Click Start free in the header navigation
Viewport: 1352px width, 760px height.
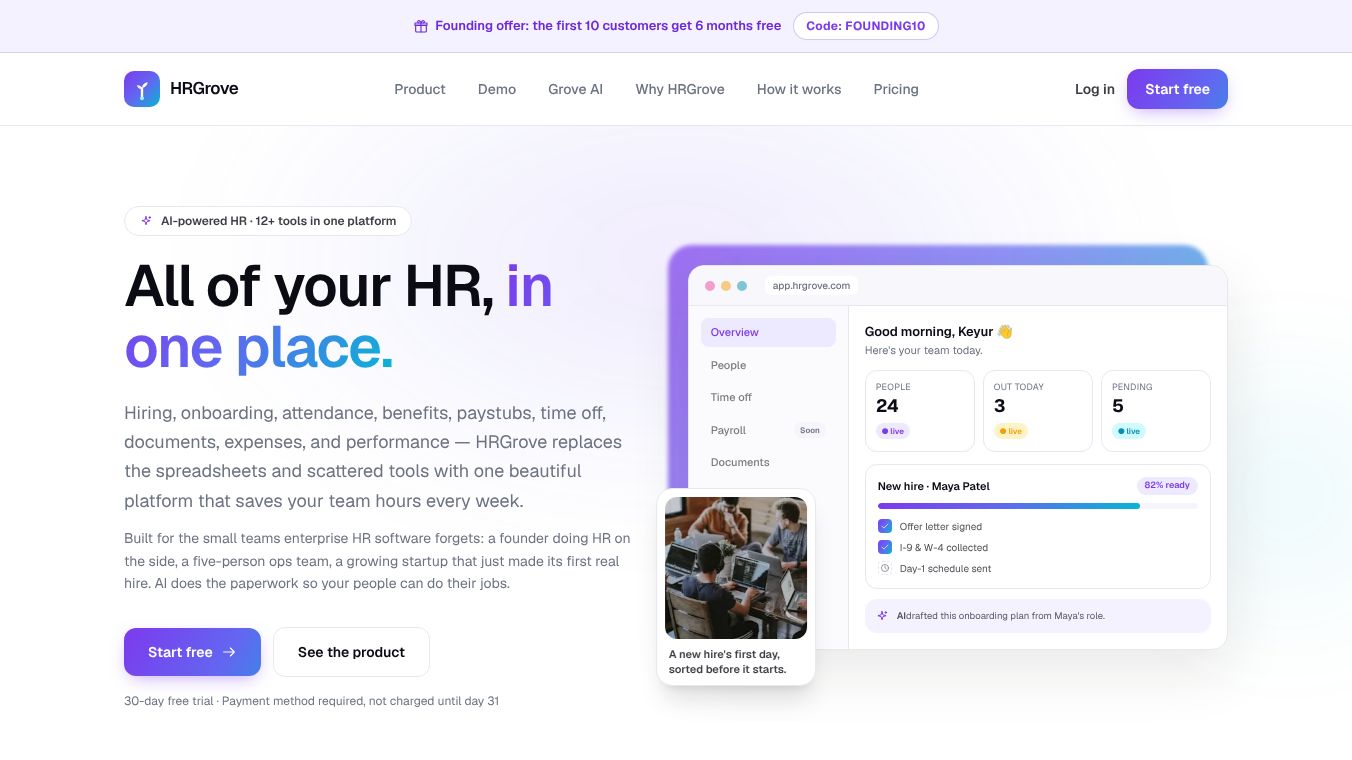1177,89
